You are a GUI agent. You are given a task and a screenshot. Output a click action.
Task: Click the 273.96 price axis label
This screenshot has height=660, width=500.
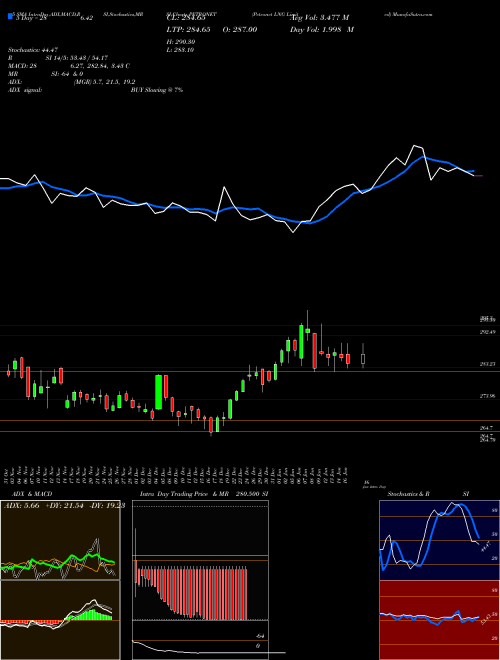(488, 396)
